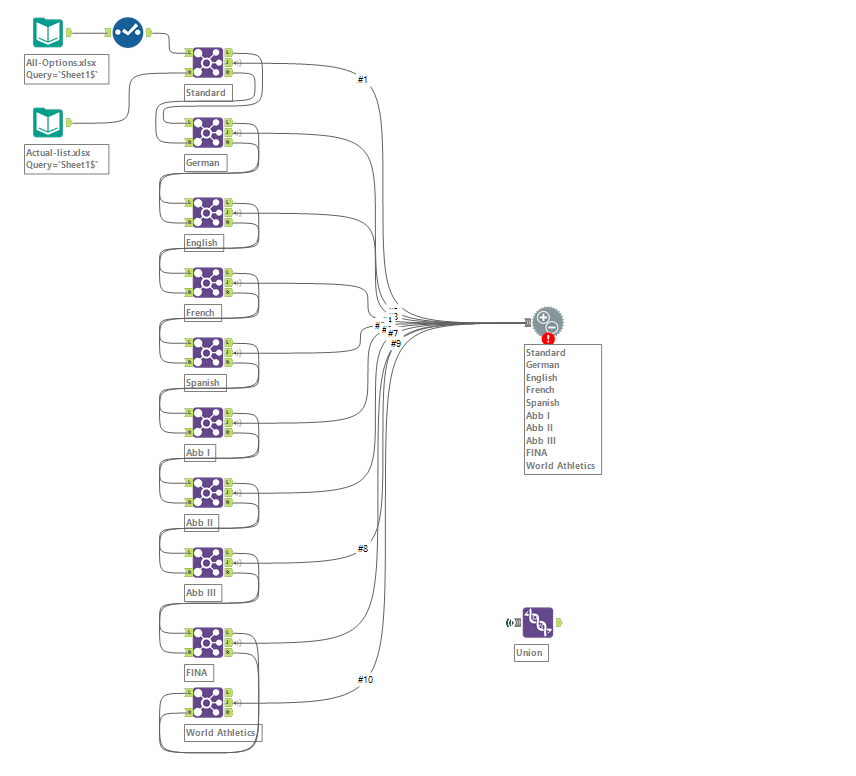856x776 pixels.
Task: Select the French Join tool
Action: [x=207, y=281]
